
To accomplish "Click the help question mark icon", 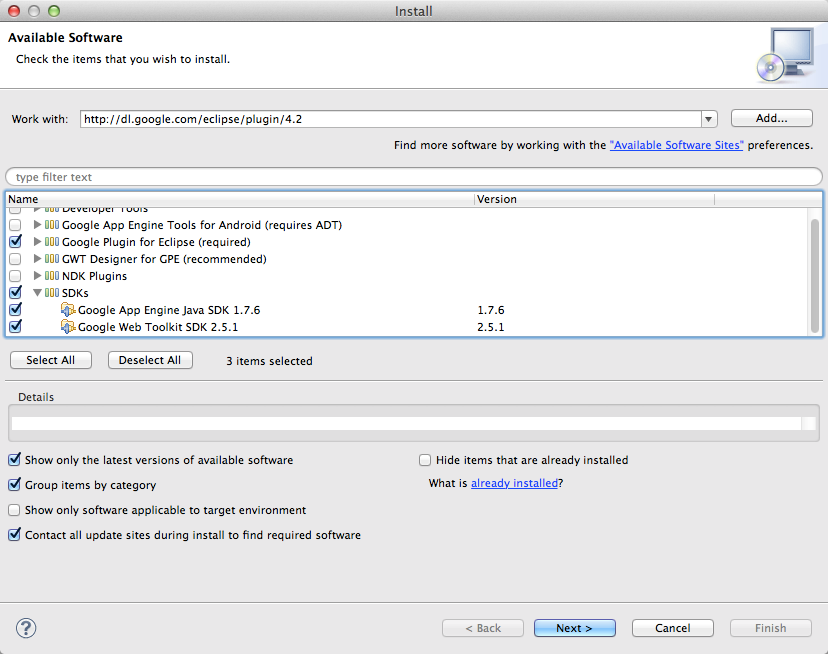I will pos(26,628).
